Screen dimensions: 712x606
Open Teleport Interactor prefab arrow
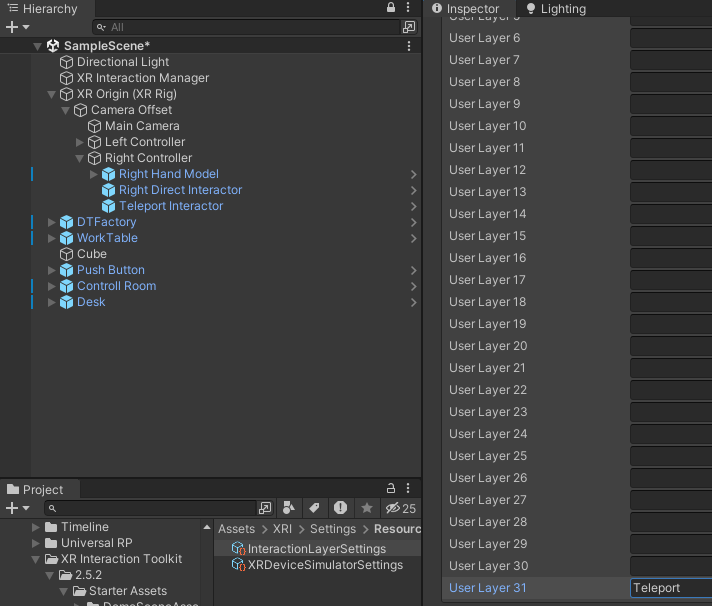click(413, 206)
